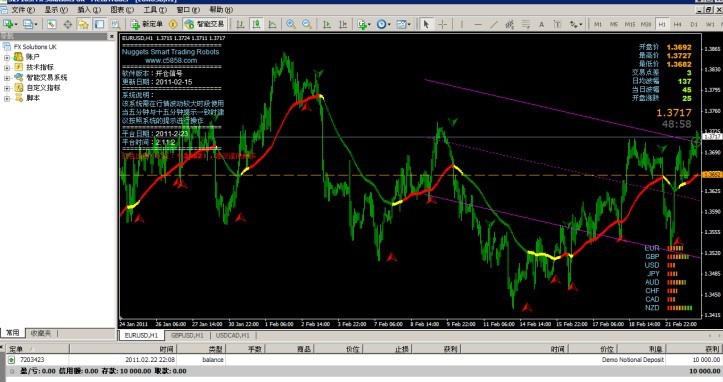Viewport: 723px width, 382px height.
Task: Open the 窗口 (Window) menu
Action: point(188,10)
